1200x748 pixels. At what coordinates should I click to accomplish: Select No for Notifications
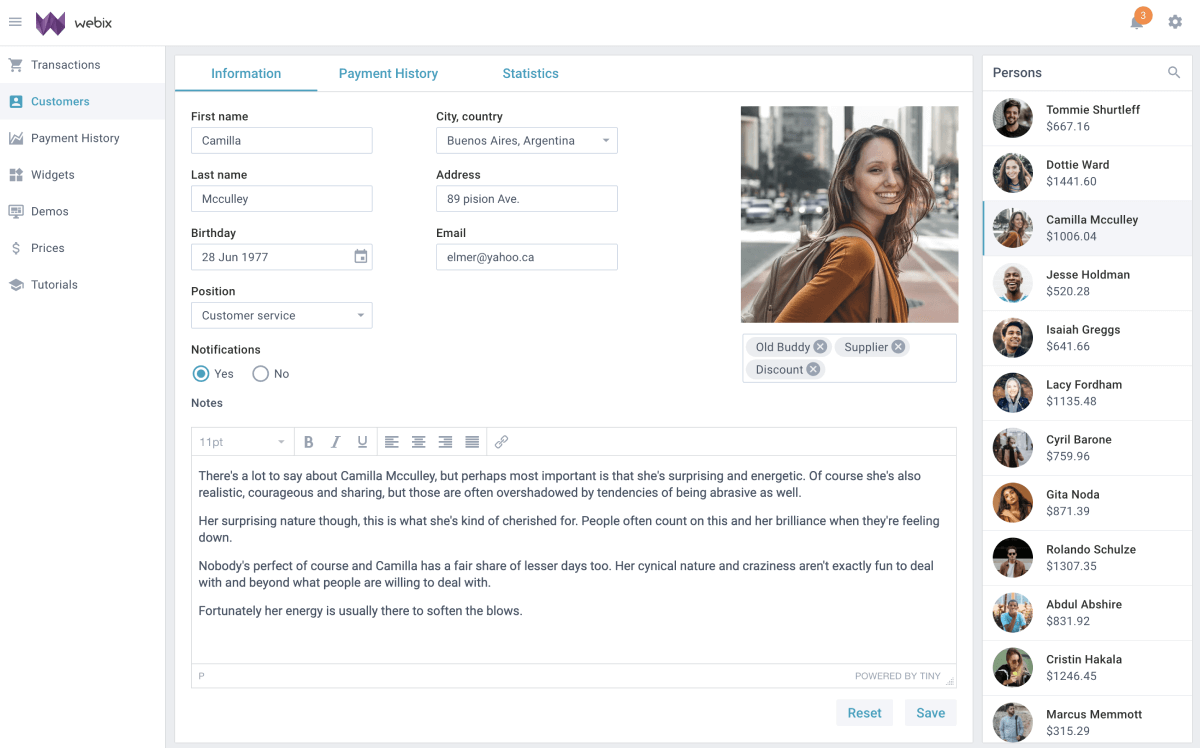click(x=261, y=374)
